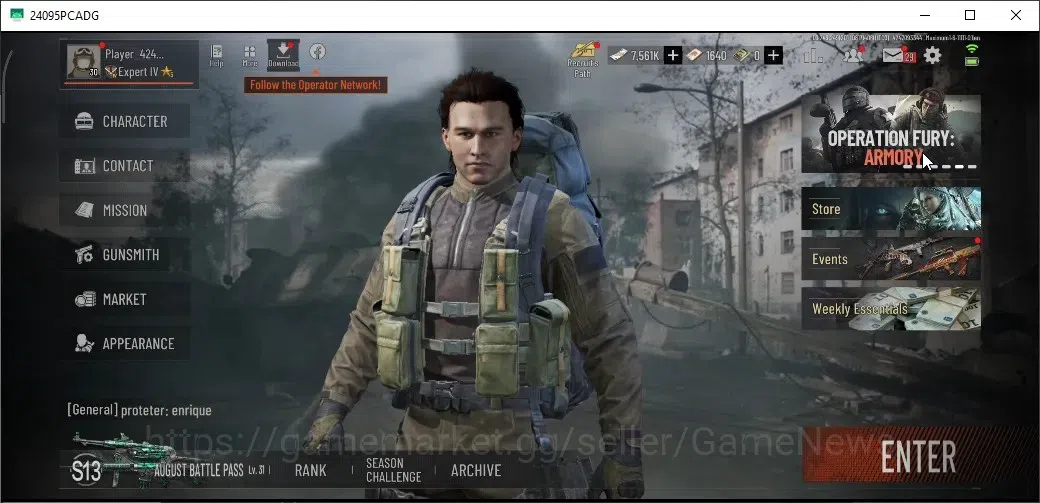Click the S13 season badge
The width and height of the screenshot is (1040, 503).
pyautogui.click(x=86, y=470)
